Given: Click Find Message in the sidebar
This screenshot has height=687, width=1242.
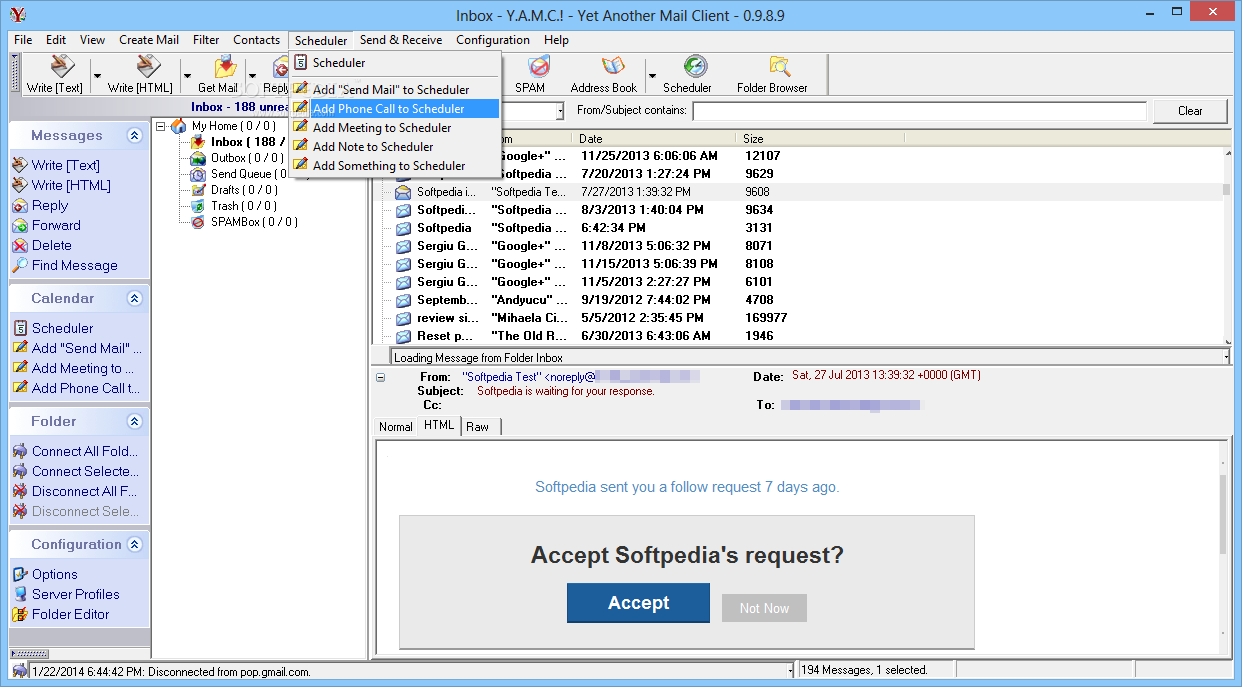Looking at the screenshot, I should click(75, 265).
